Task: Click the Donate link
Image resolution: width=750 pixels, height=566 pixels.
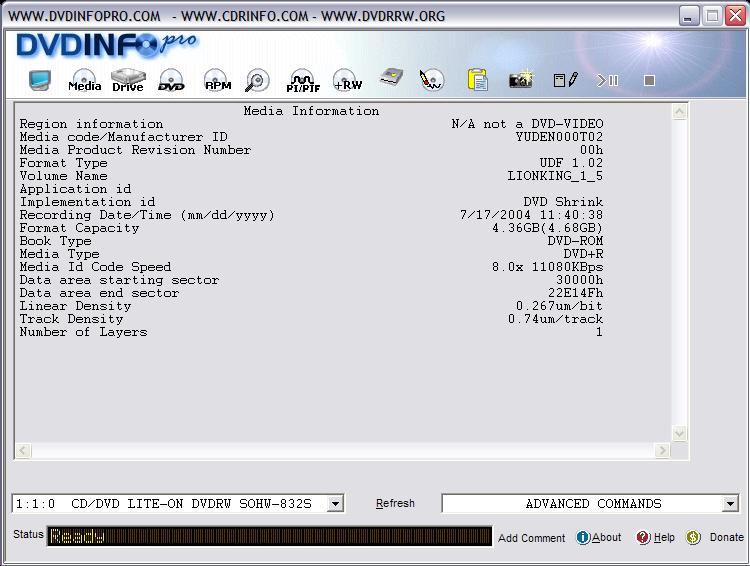Action: pos(727,537)
